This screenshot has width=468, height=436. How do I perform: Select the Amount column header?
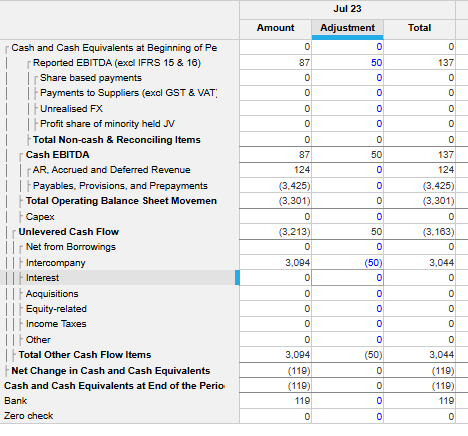275,28
